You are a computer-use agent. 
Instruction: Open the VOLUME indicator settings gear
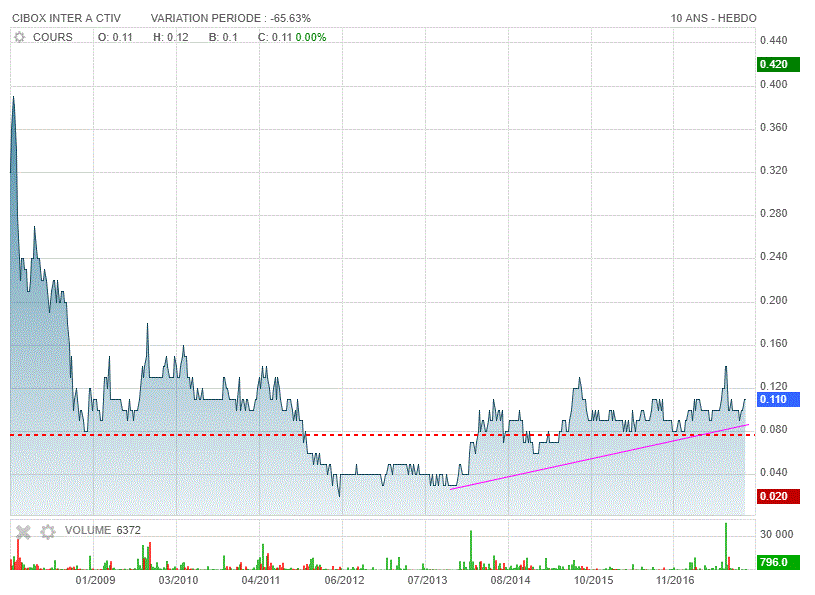[48, 532]
